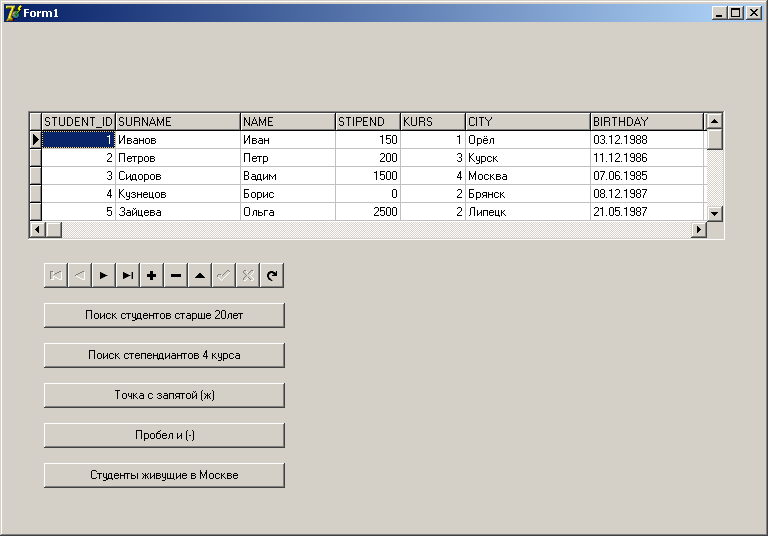Click 'Точка с запятой (ж)' button
768x536 pixels.
click(164, 395)
